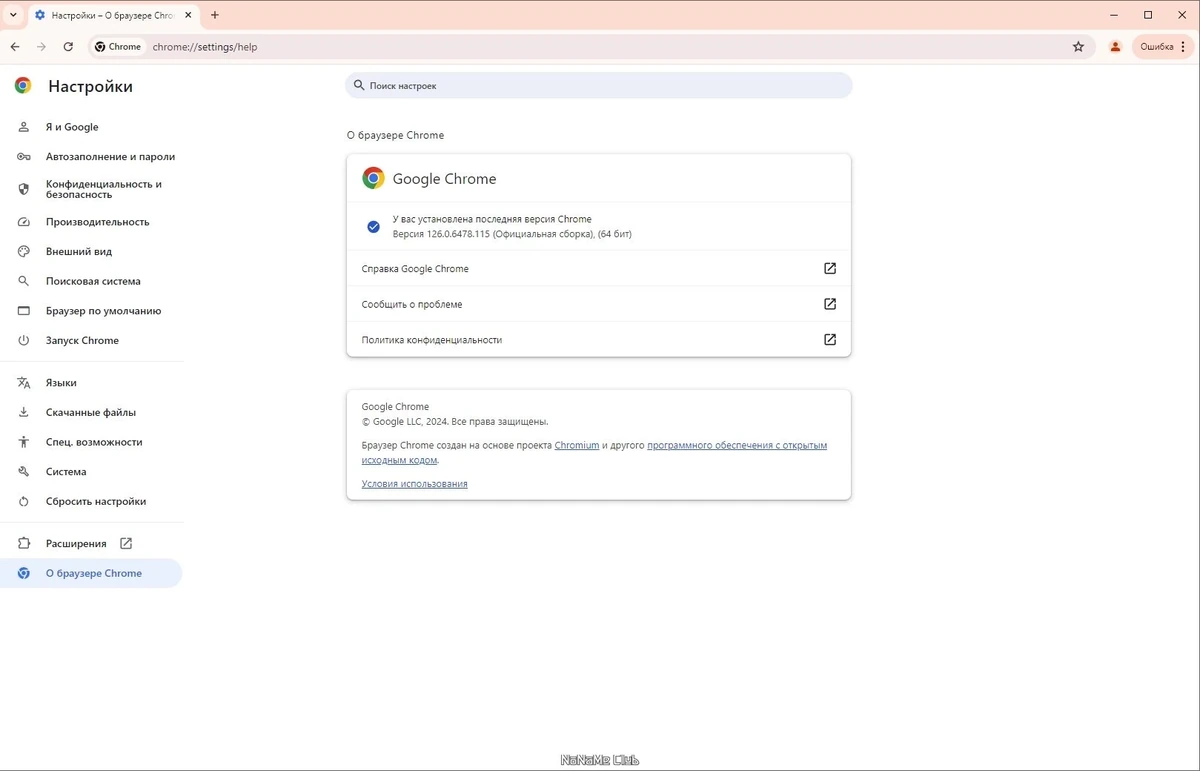
Task: Click external-link icon for Справка Google Chrome
Action: point(830,269)
